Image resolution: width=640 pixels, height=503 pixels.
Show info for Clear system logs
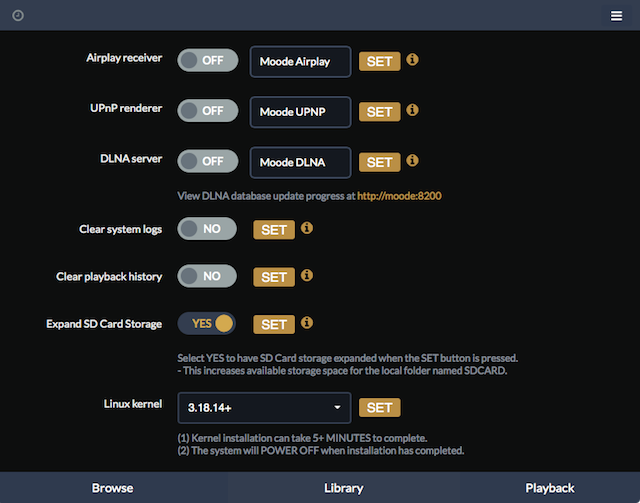click(x=307, y=228)
